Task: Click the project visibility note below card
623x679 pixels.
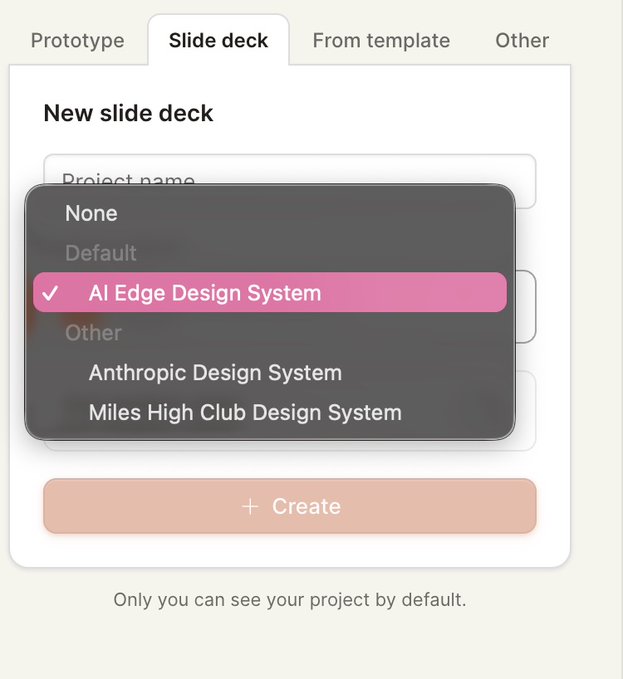Action: 290,600
